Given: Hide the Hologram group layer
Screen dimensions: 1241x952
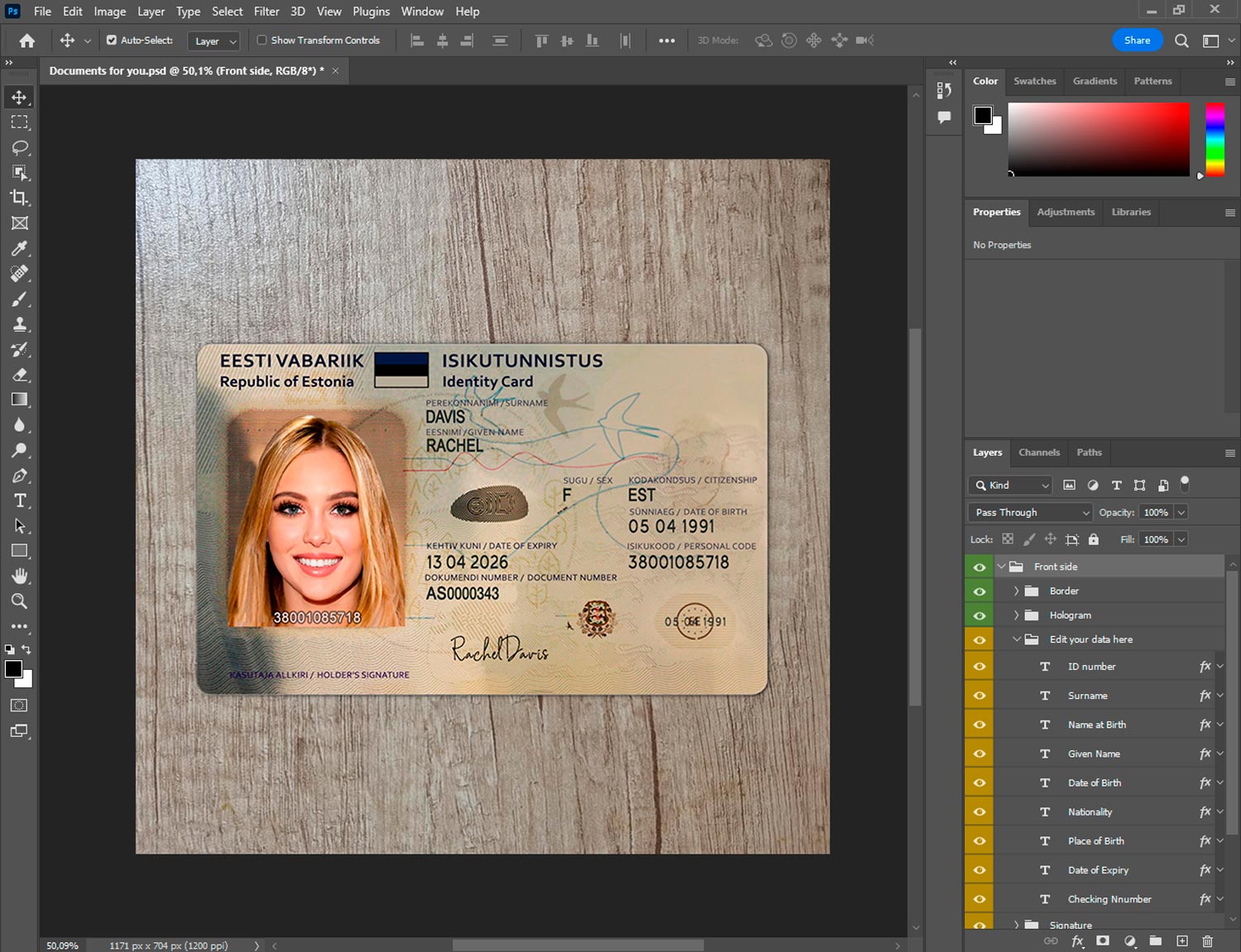Looking at the screenshot, I should point(980,615).
